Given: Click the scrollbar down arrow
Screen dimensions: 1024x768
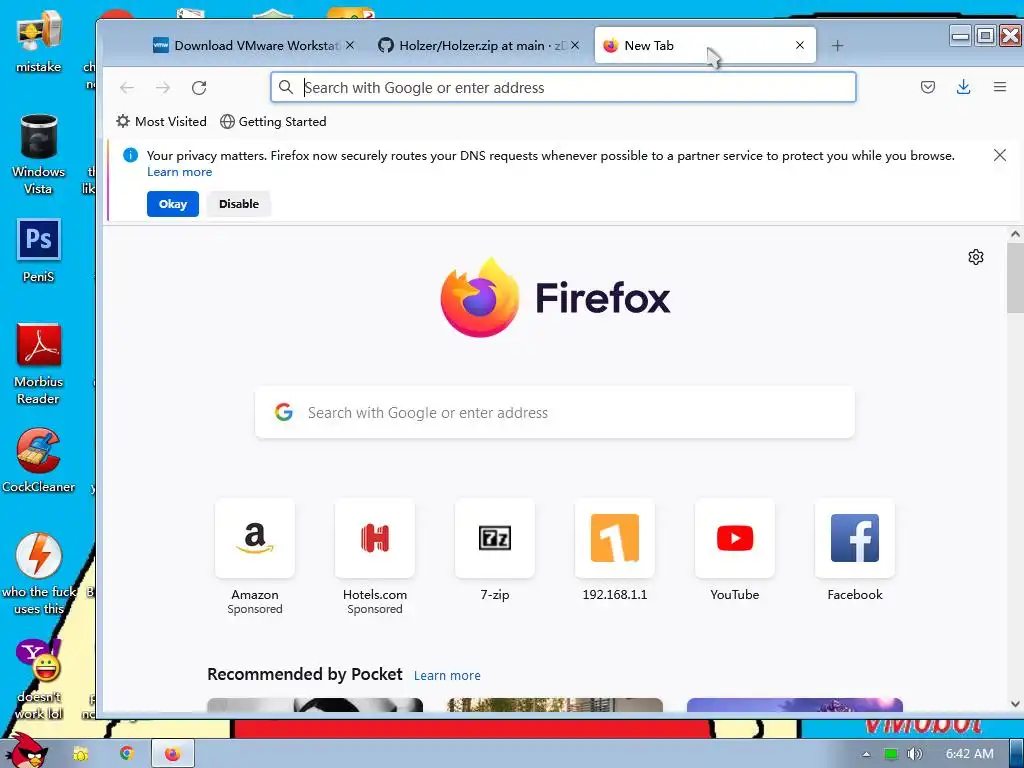Looking at the screenshot, I should pyautogui.click(x=1015, y=703).
